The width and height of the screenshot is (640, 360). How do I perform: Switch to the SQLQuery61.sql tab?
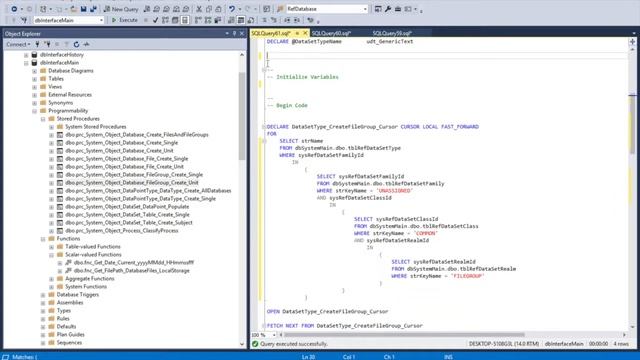tap(271, 33)
